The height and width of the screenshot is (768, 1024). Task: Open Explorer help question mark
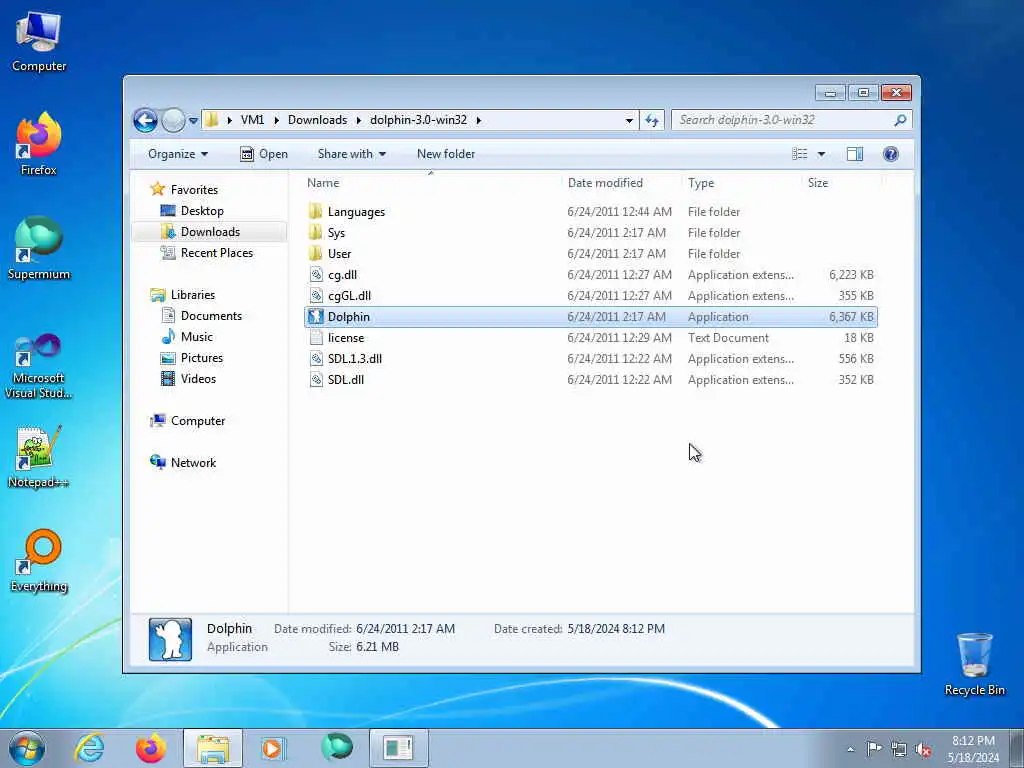click(x=890, y=154)
